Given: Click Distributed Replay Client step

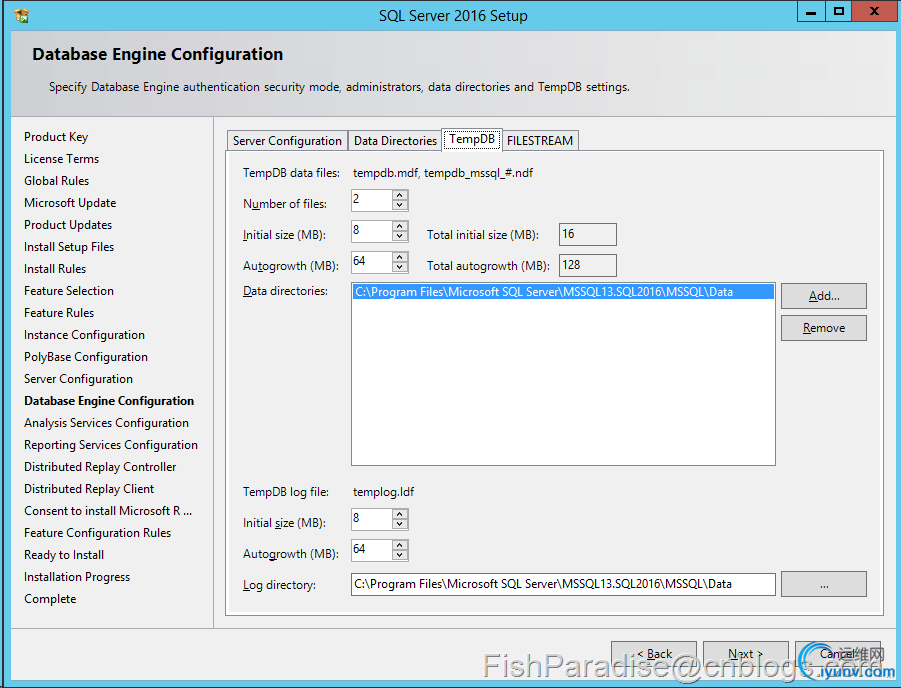Looking at the screenshot, I should 89,489.
